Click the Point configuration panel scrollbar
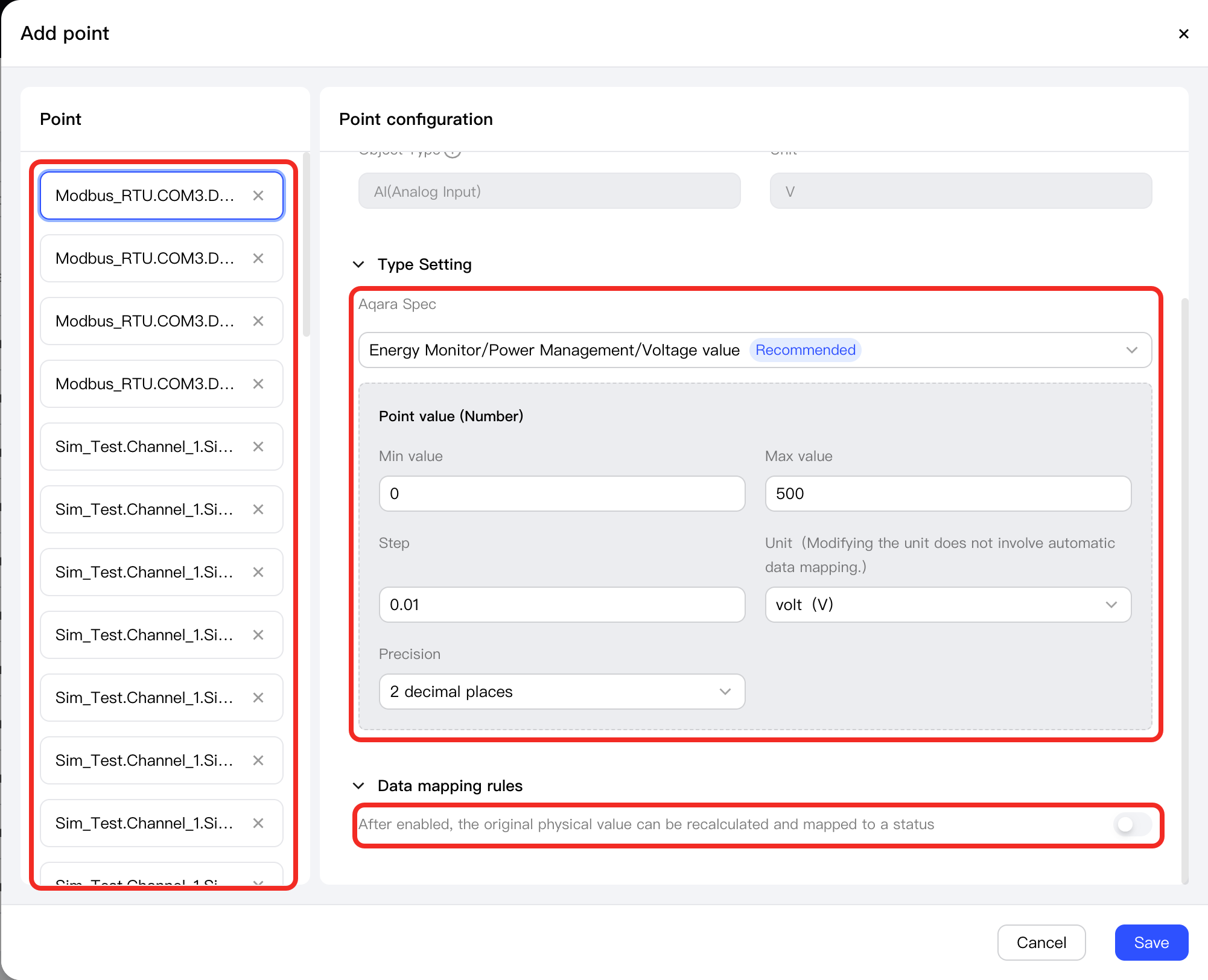This screenshot has width=1208, height=980. point(1184,591)
